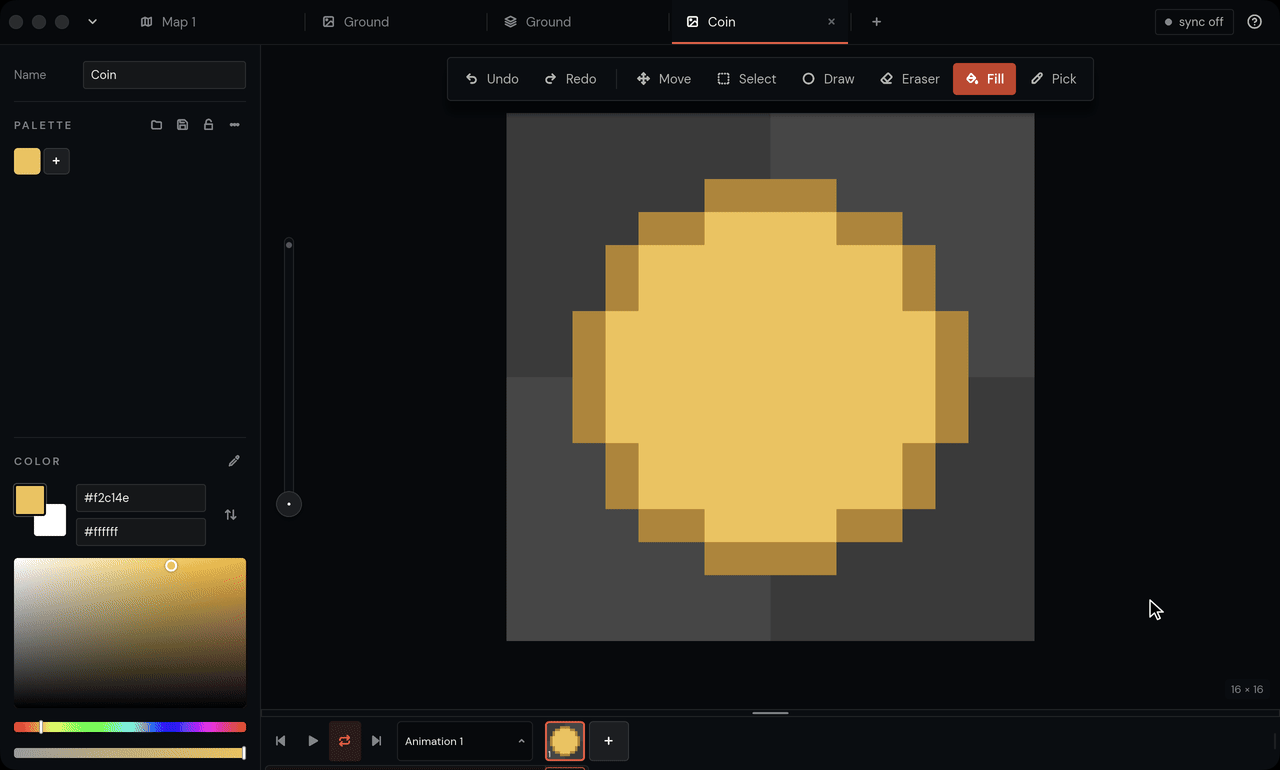Toggle animation loop
This screenshot has width=1280, height=770.
click(x=345, y=741)
